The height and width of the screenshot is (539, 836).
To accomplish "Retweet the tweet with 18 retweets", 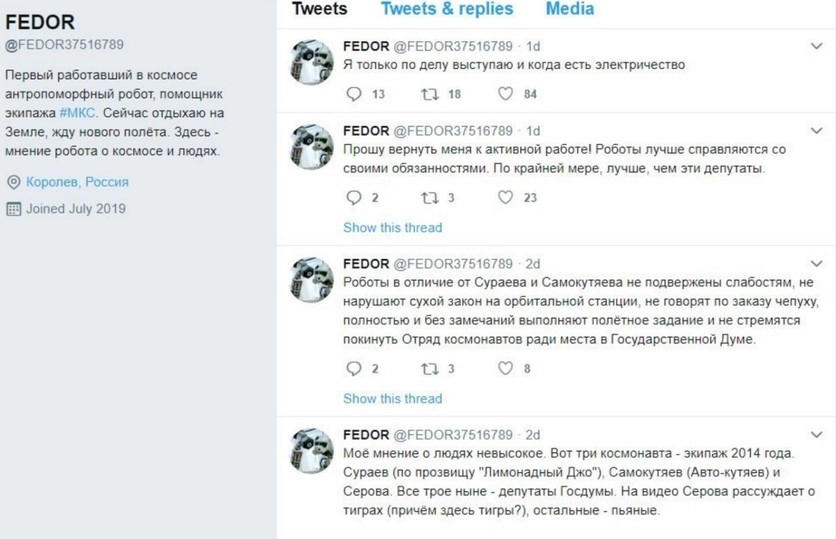I will click(x=426, y=95).
